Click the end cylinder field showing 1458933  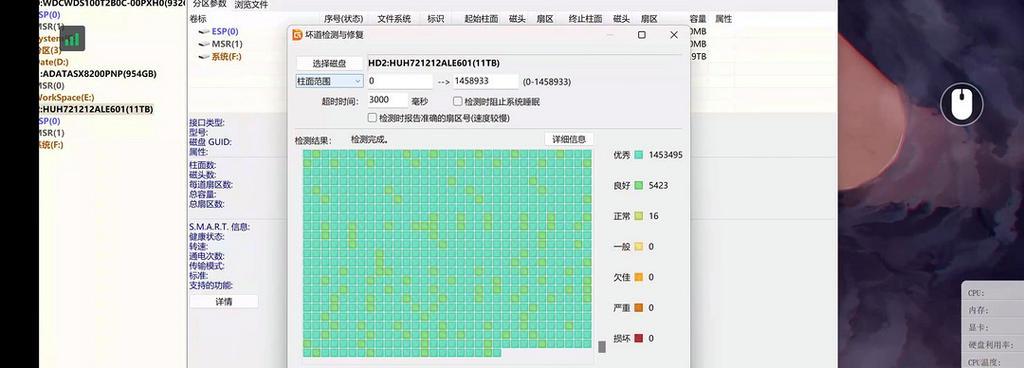pyautogui.click(x=485, y=82)
